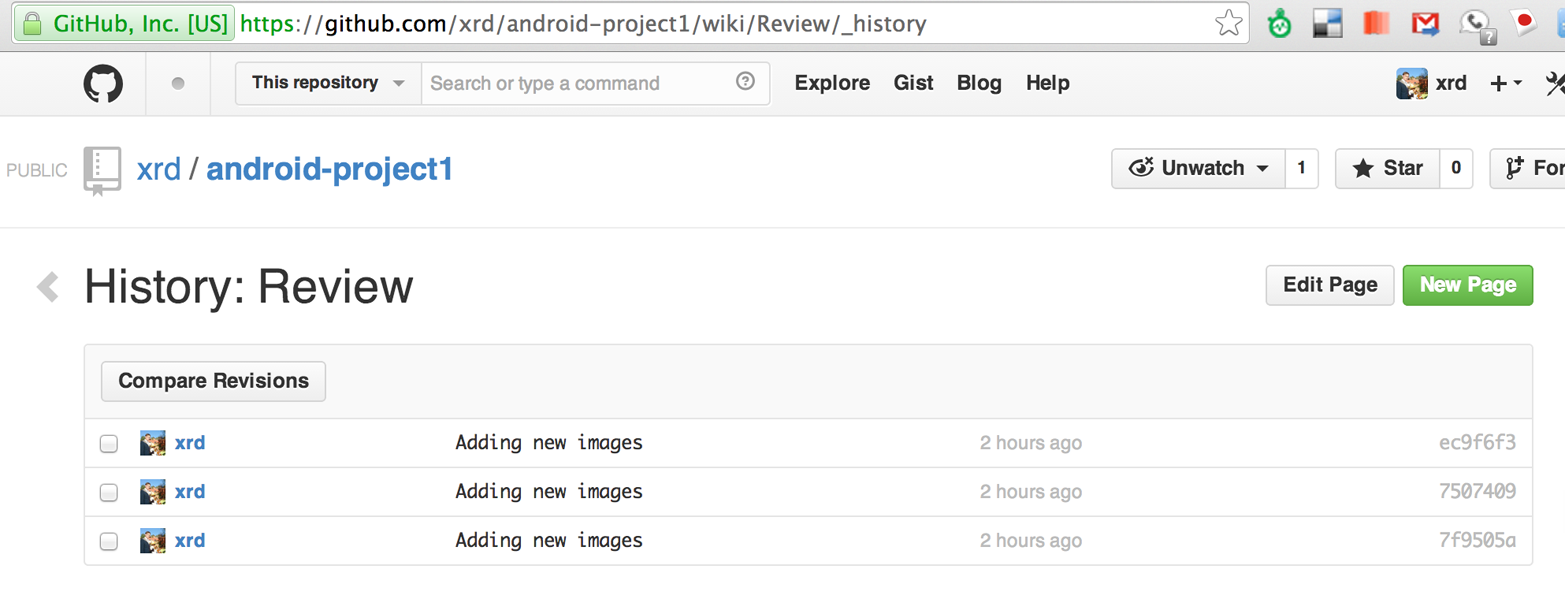Select the checkbox for revision 7507409

click(x=109, y=492)
